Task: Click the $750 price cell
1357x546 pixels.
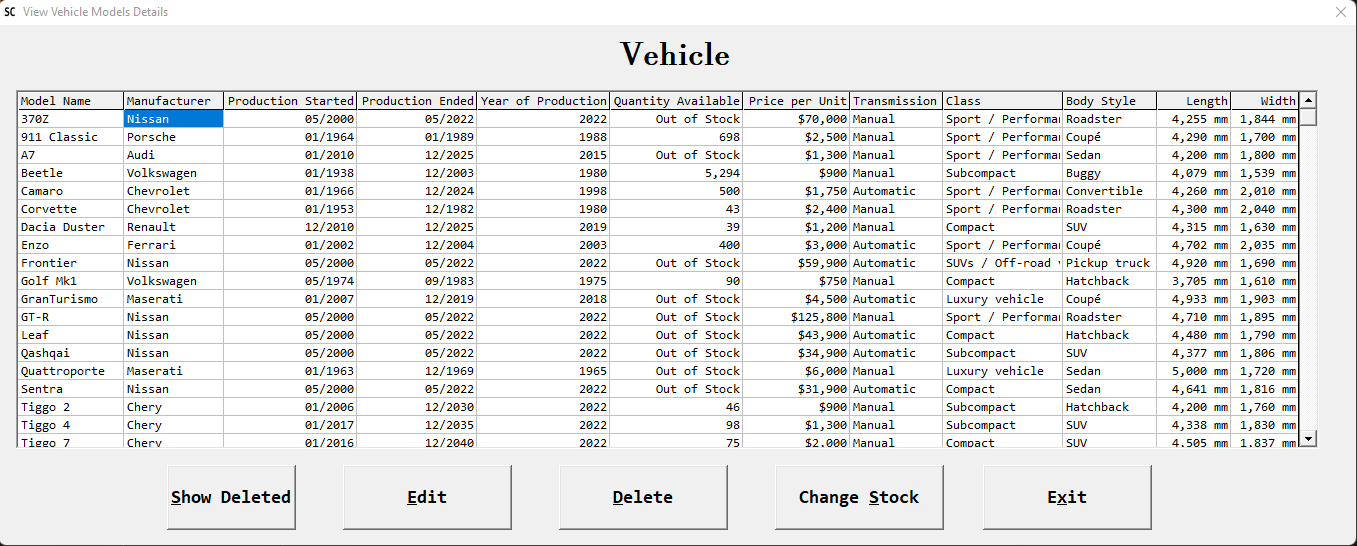Action: pyautogui.click(x=797, y=281)
